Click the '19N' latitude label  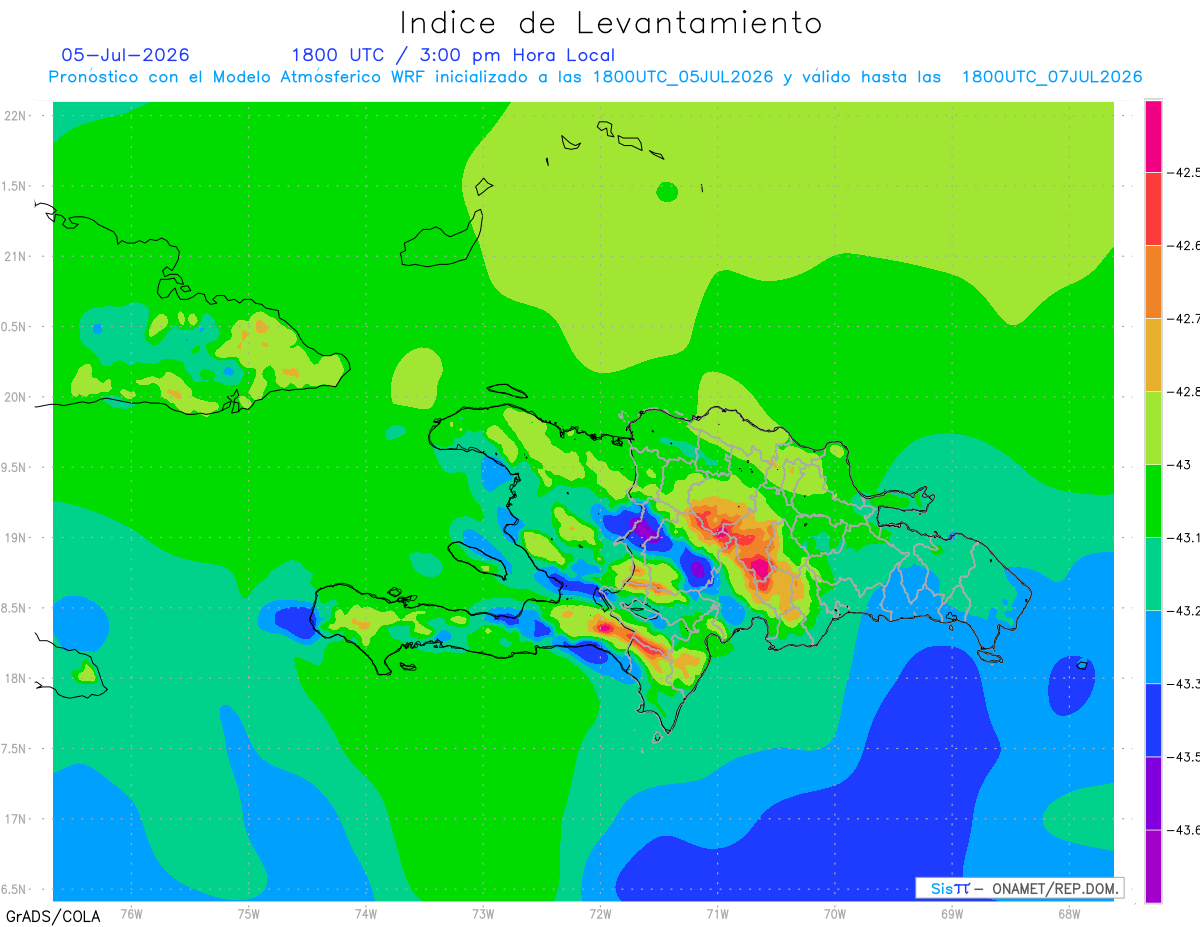coord(15,537)
